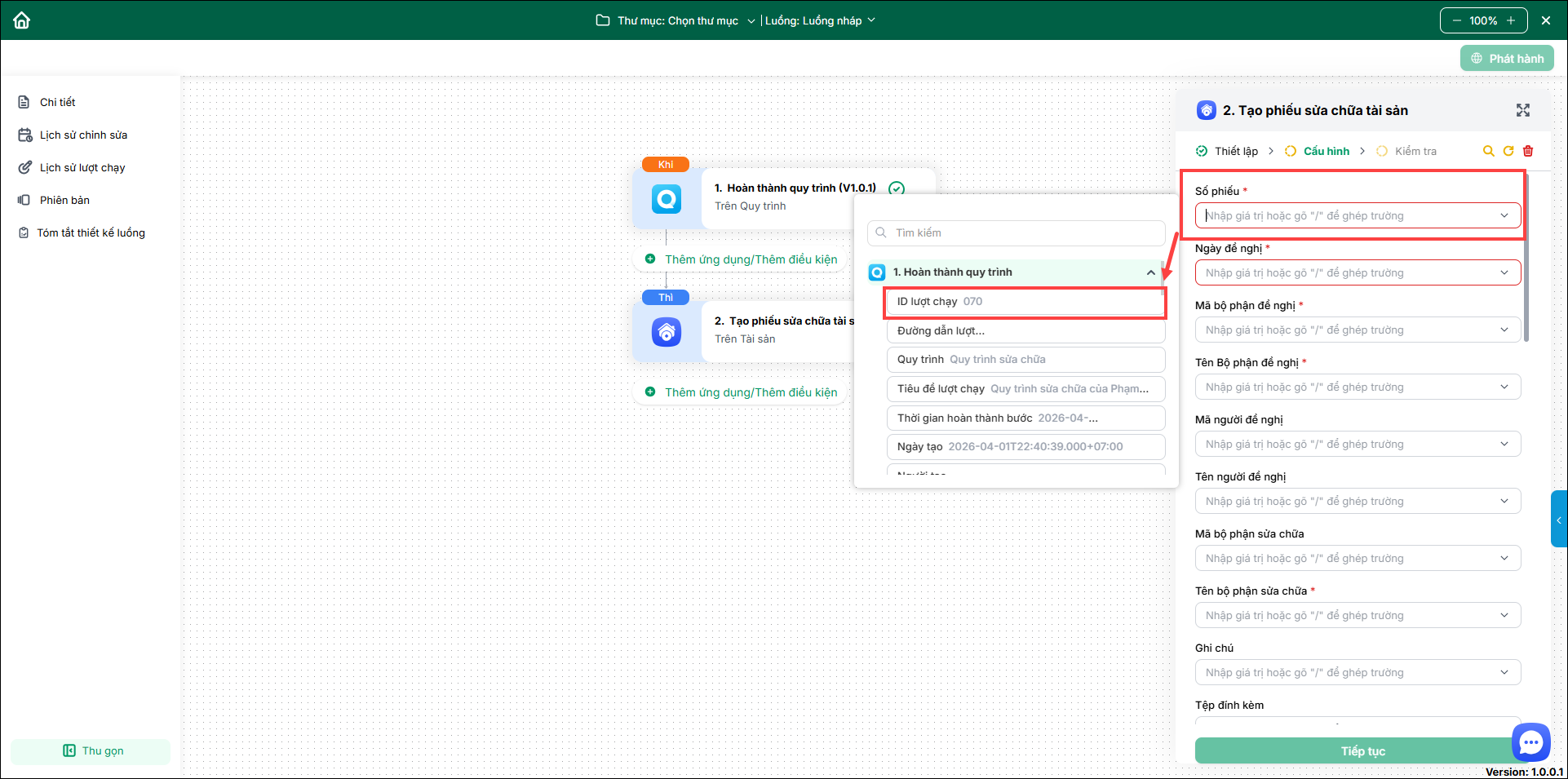Collapse the Hoàn thành quy trình group
The height and width of the screenshot is (779, 1568).
click(1150, 272)
